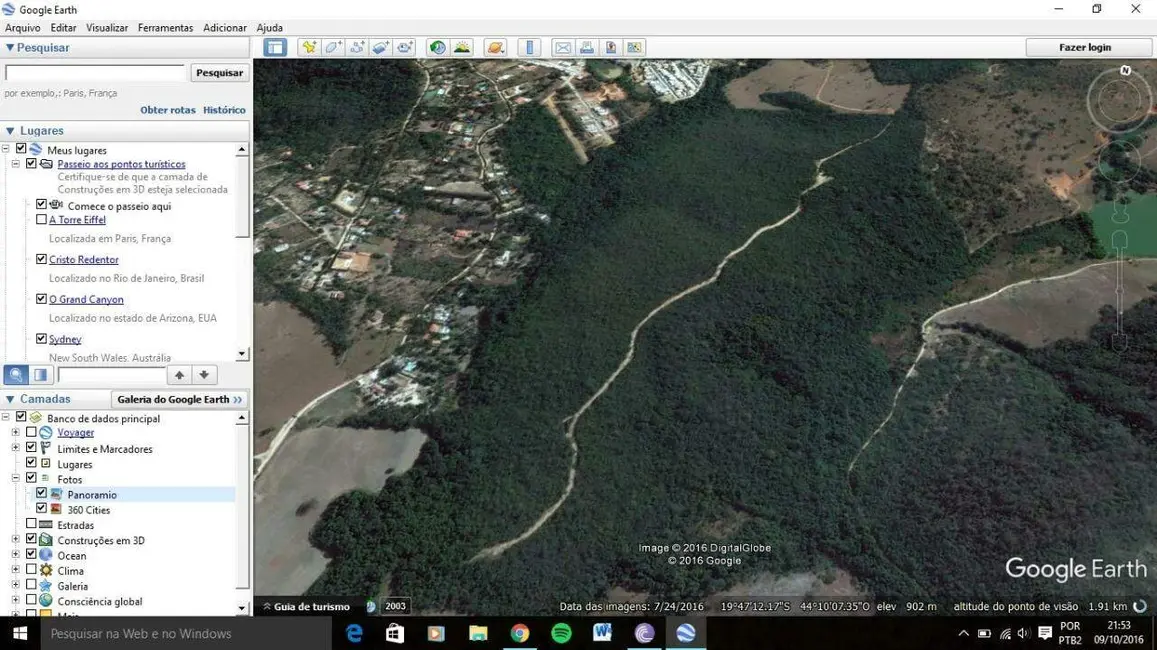This screenshot has width=1157, height=650.
Task: Open the Obter rotas link
Action: tap(167, 110)
